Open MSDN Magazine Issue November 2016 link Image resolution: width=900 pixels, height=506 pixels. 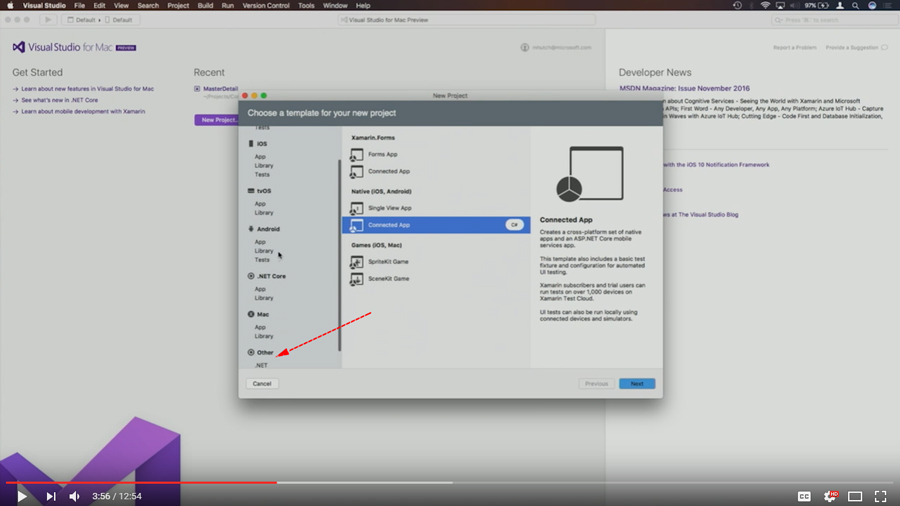684,88
